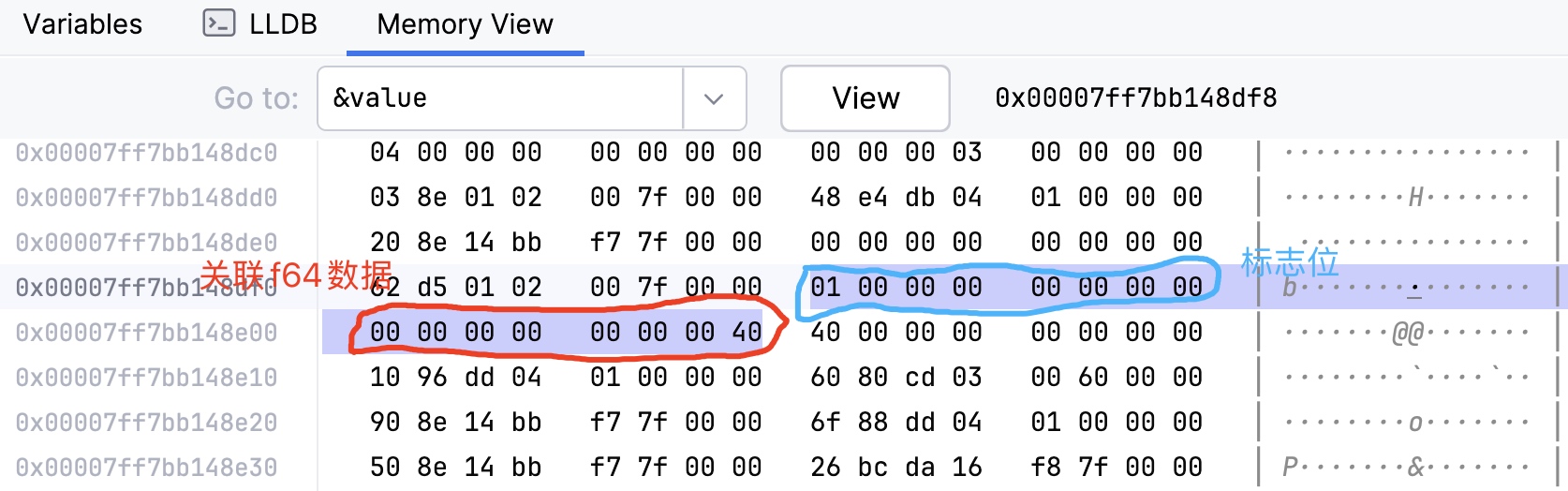Viewport: 1568px width, 491px height.
Task: Click the &value address input field
Action: pyautogui.click(x=500, y=98)
